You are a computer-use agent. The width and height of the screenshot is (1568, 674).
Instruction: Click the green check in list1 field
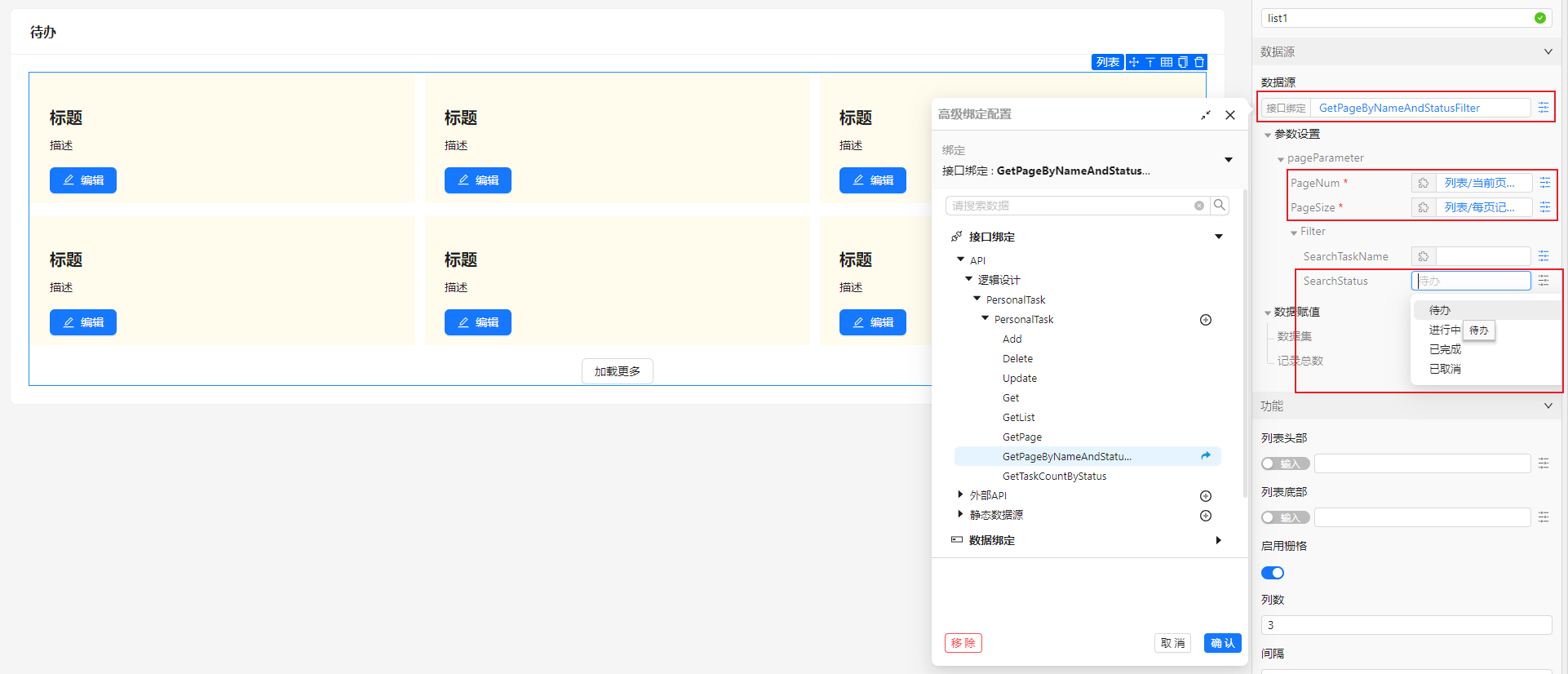click(x=1540, y=18)
